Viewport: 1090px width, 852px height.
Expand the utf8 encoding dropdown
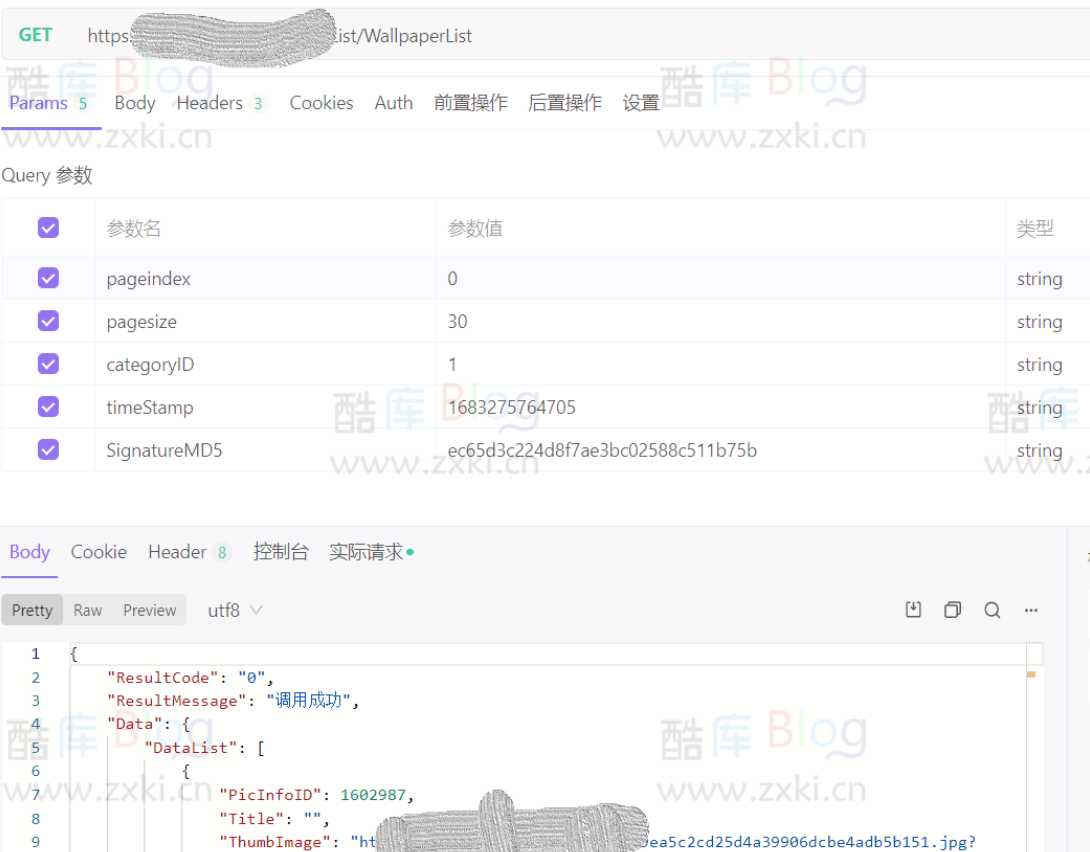click(235, 610)
